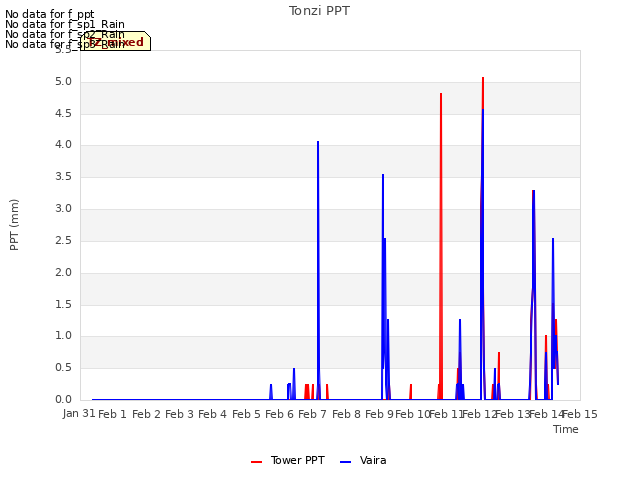
Task: Click the 4.0 y-axis tick label
Action: pyautogui.click(x=63, y=145)
